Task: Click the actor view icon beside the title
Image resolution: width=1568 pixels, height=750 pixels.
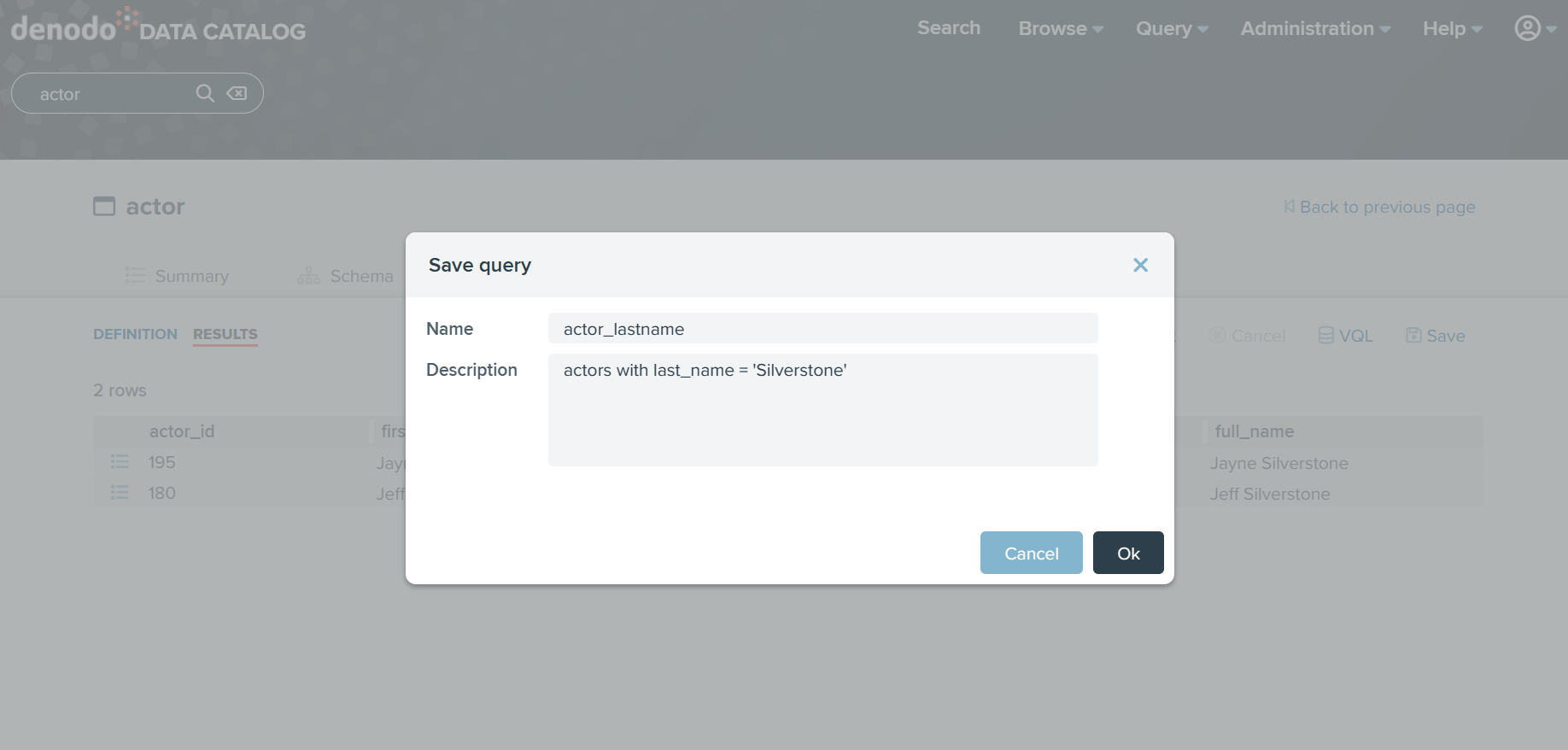Action: click(104, 207)
